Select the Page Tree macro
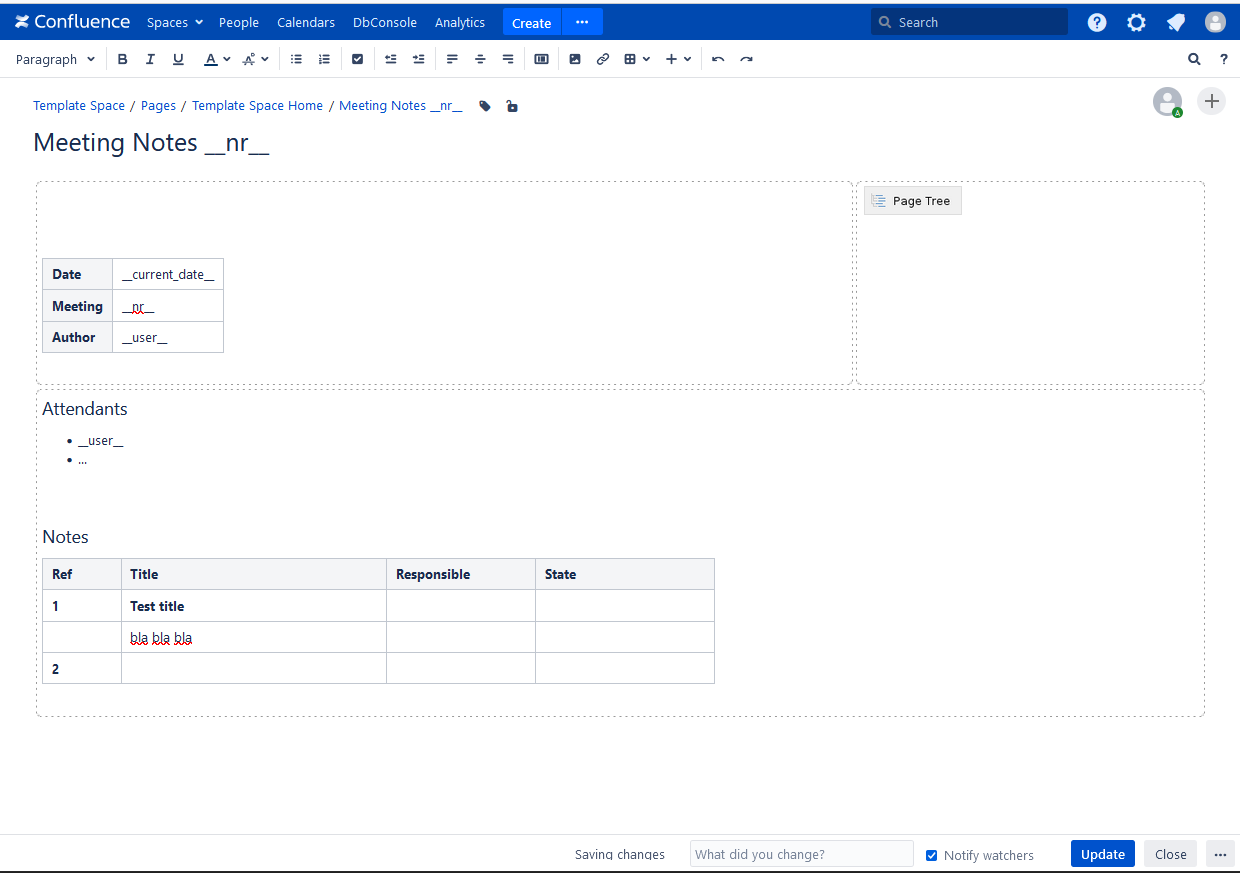1240x873 pixels. [x=912, y=201]
